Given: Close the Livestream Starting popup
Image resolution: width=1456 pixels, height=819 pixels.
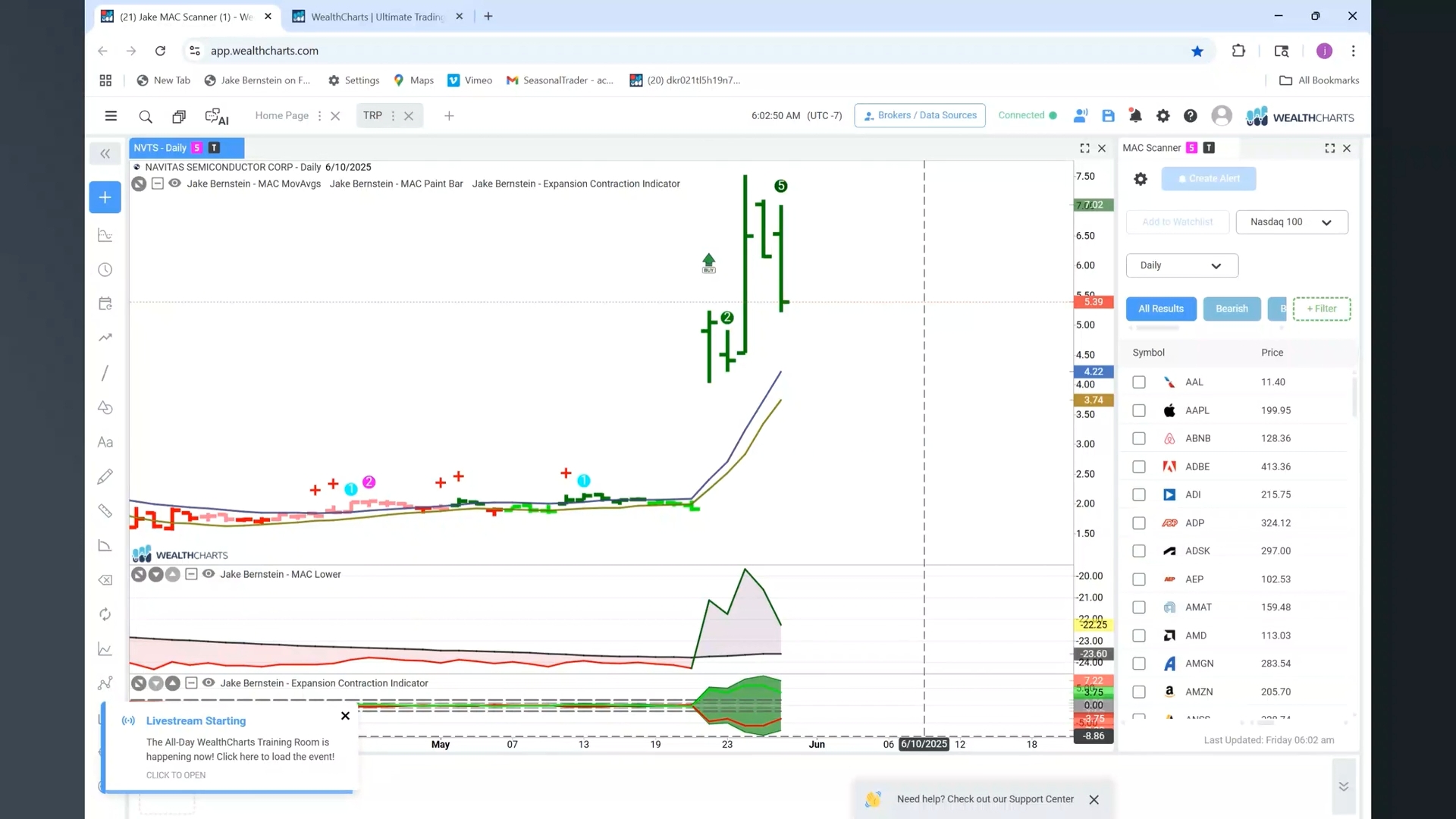Looking at the screenshot, I should [345, 716].
